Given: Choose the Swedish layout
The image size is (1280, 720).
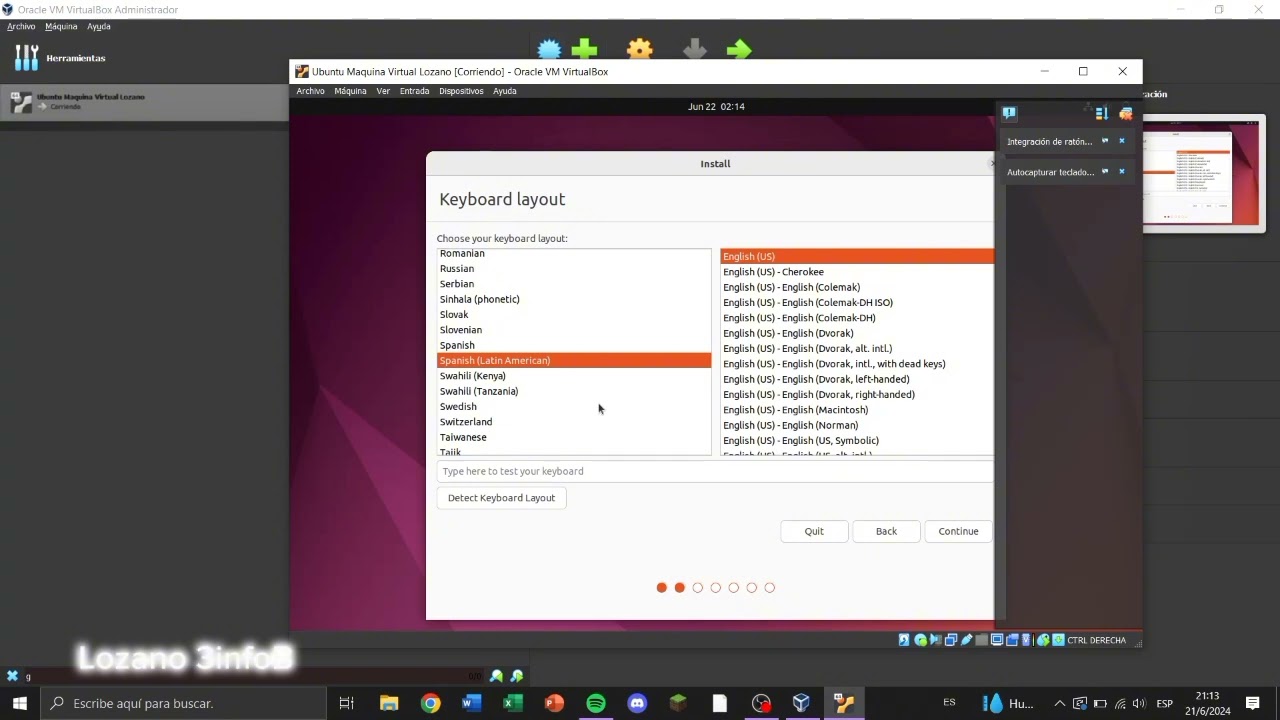Looking at the screenshot, I should 574,407.
